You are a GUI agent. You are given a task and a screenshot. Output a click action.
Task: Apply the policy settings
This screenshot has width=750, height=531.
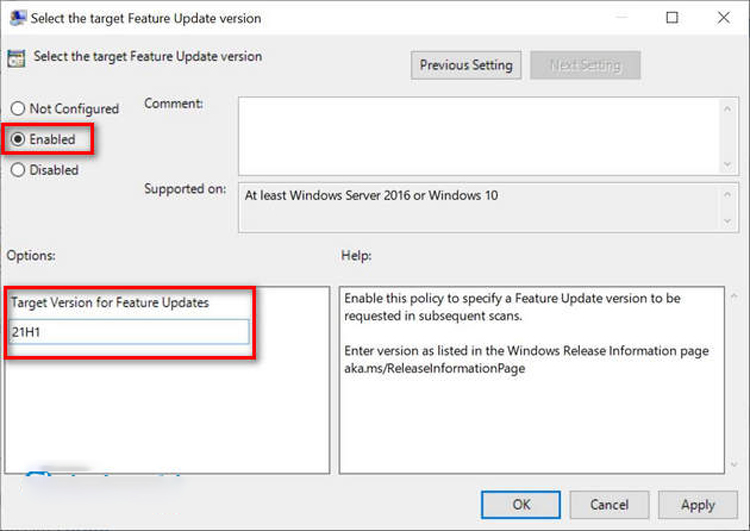click(x=698, y=505)
